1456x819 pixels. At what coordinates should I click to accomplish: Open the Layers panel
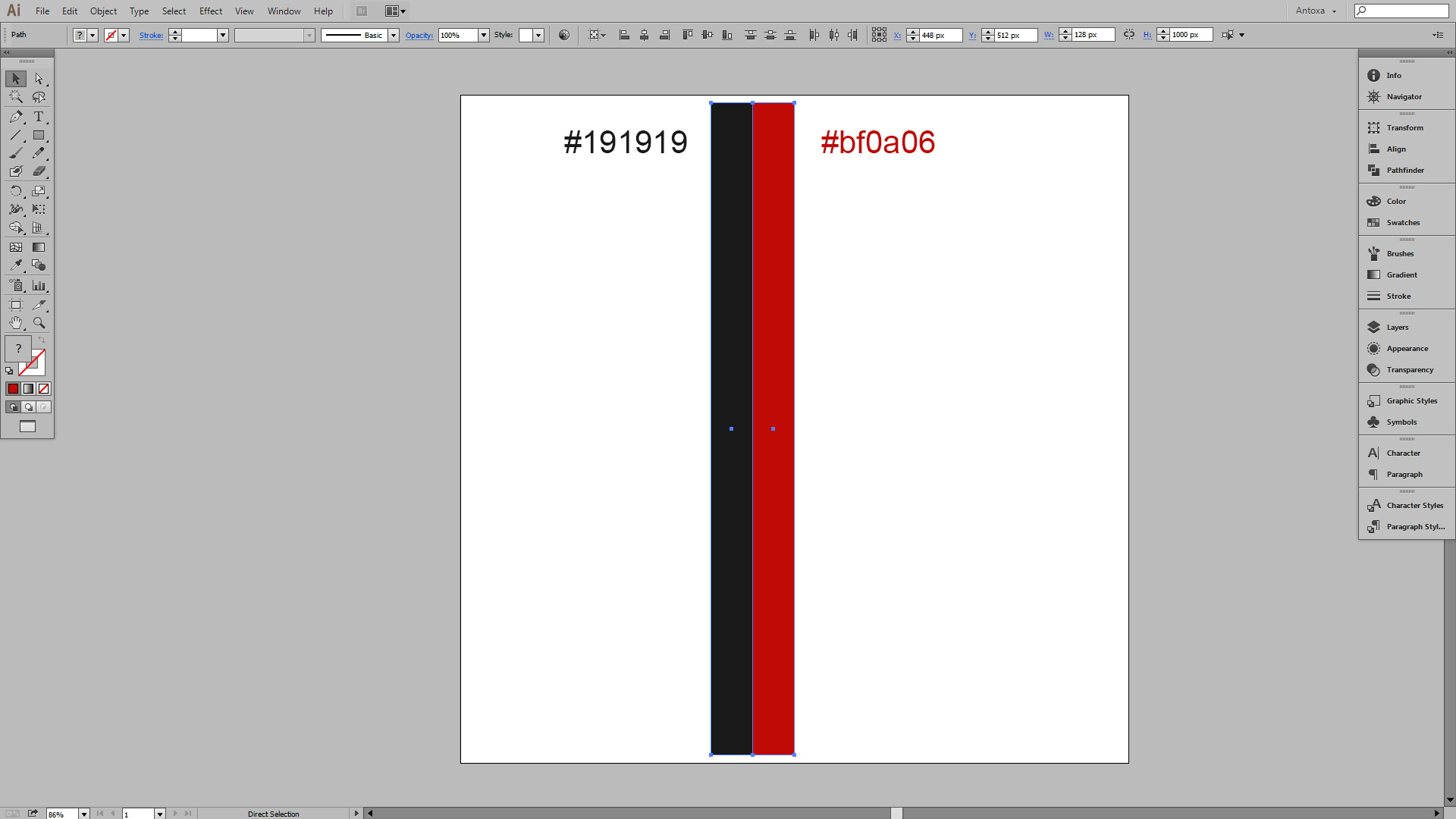click(x=1397, y=328)
